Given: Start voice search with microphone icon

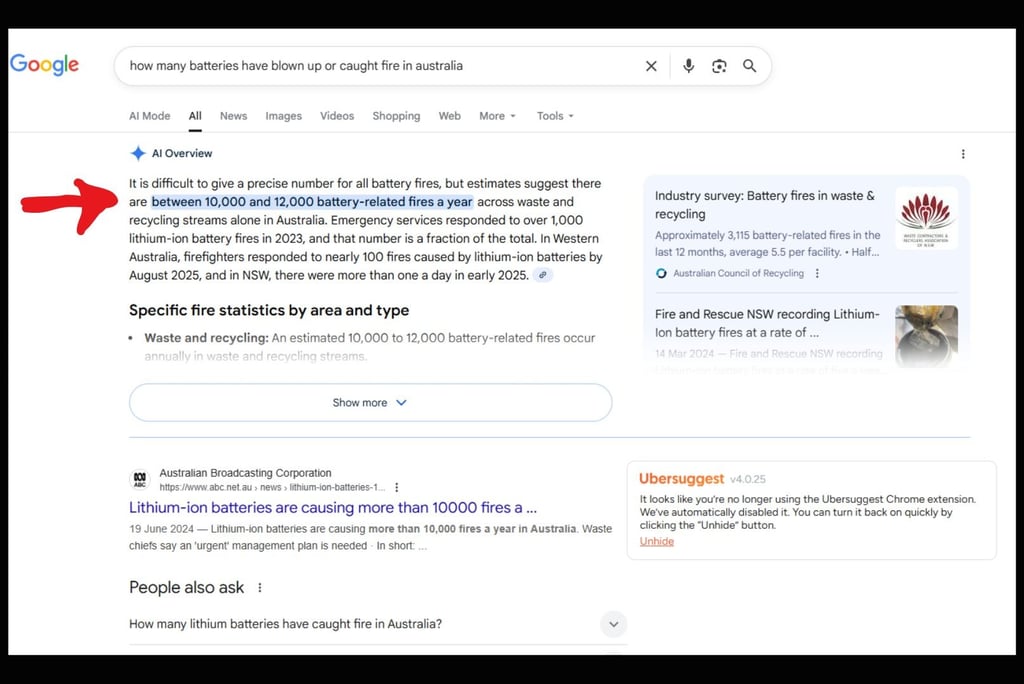Looking at the screenshot, I should pyautogui.click(x=688, y=66).
